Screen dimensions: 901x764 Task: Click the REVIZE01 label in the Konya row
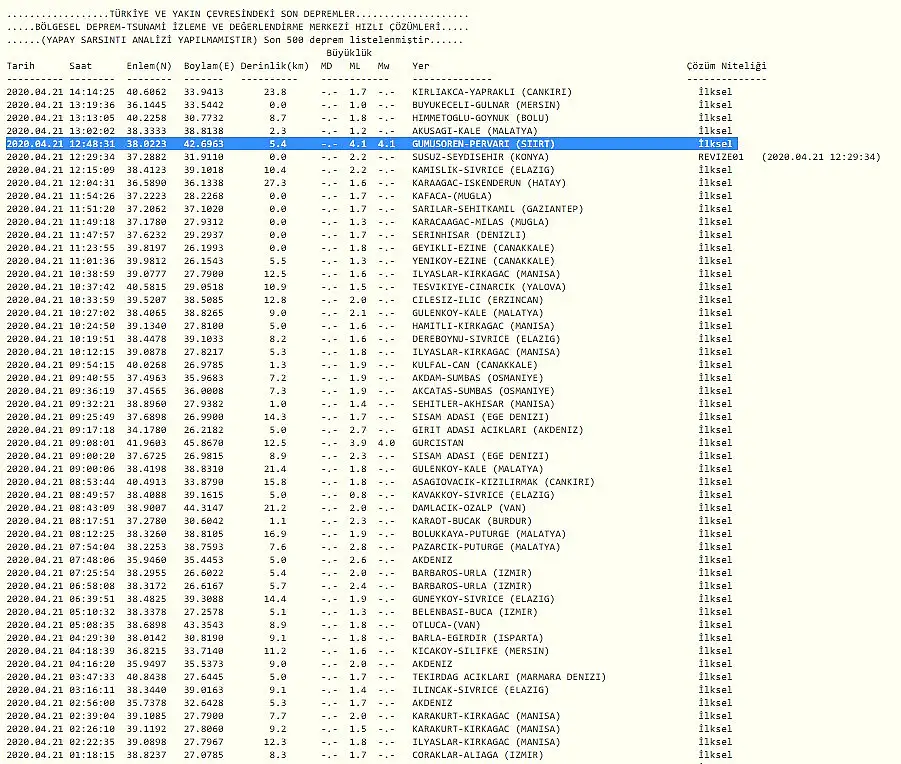[722, 157]
